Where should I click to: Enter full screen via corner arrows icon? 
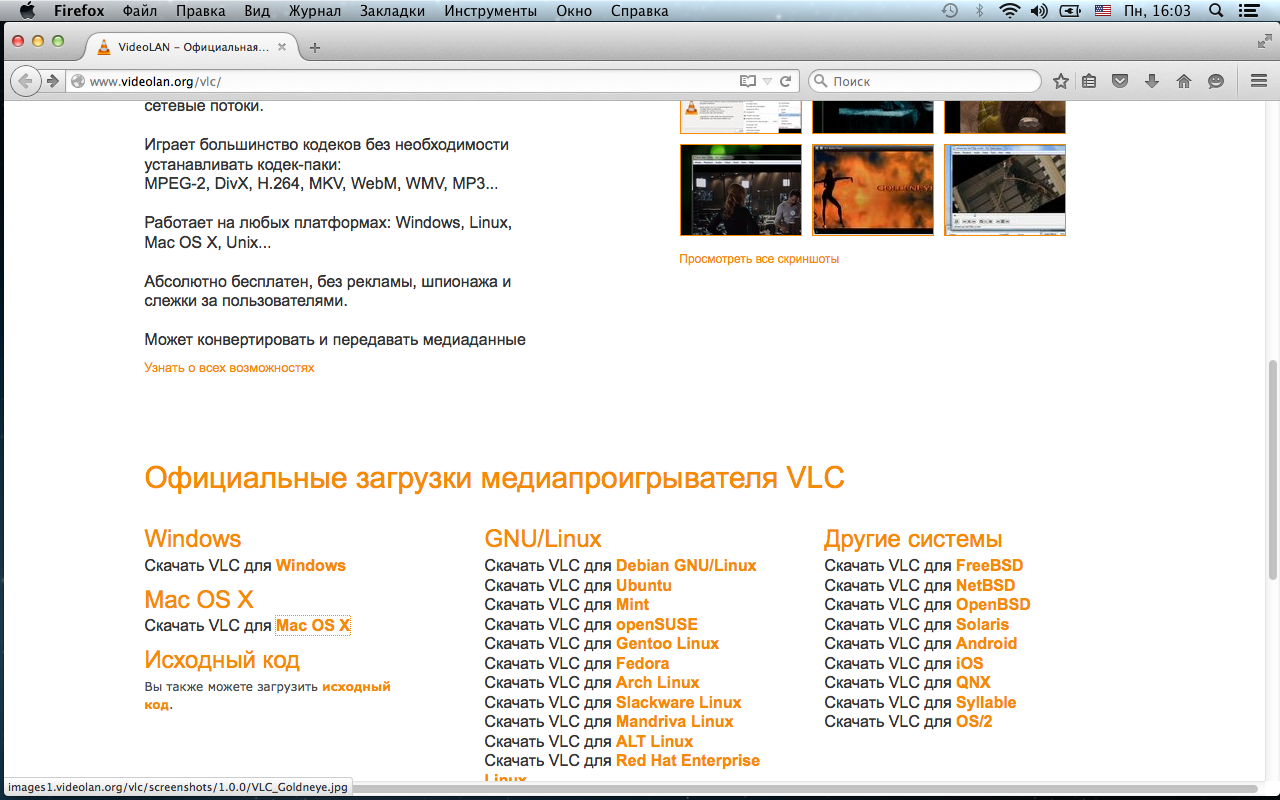[x=1264, y=41]
